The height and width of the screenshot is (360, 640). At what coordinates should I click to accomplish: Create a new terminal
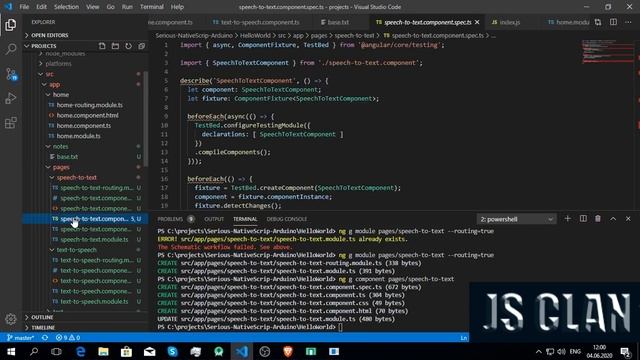coord(567,219)
